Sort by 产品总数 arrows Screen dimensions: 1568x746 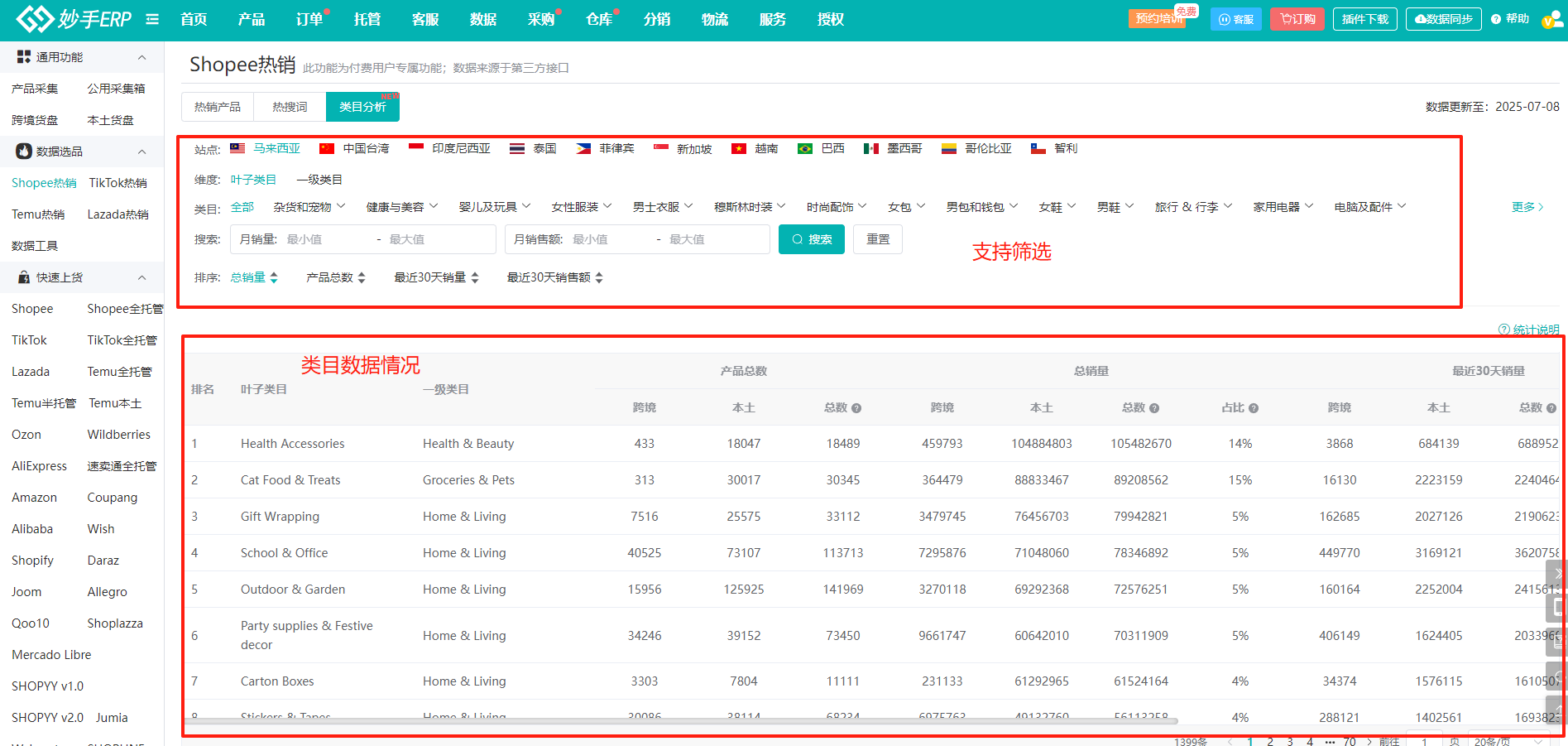[362, 278]
